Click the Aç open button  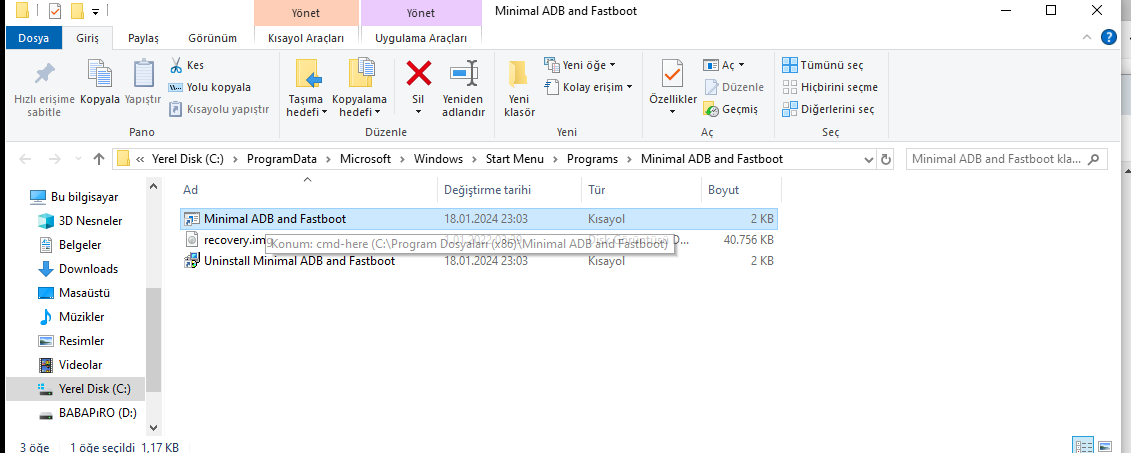(723, 65)
